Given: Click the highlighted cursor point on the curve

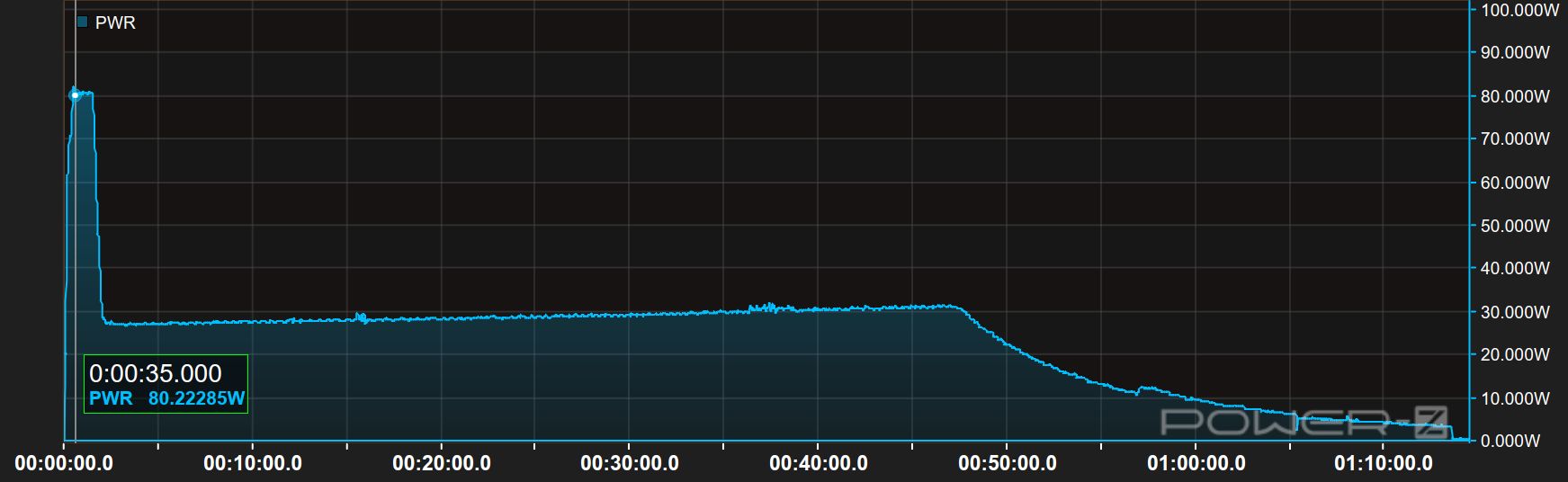Looking at the screenshot, I should tap(75, 94).
